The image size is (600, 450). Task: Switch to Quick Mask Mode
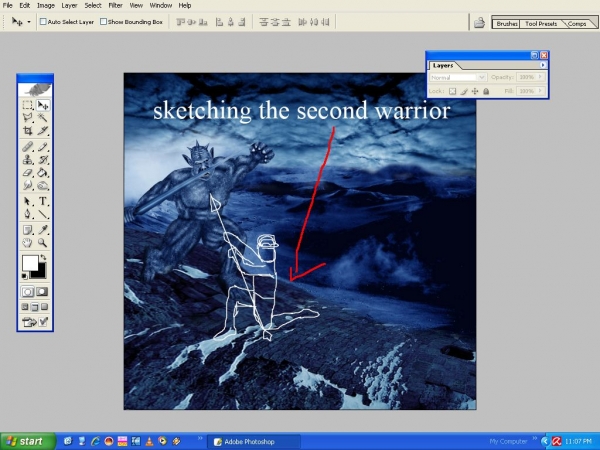click(42, 292)
